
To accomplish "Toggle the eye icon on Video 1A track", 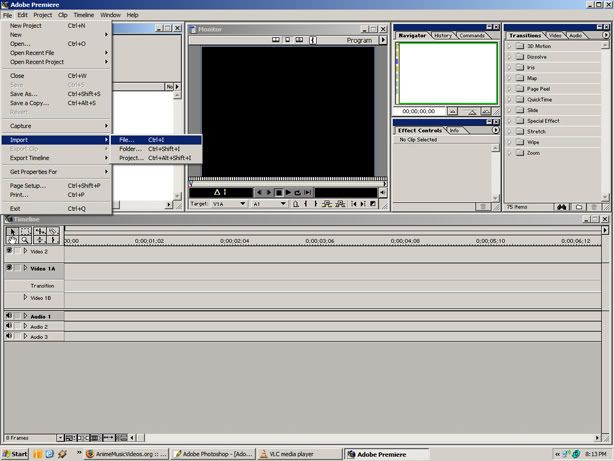I will (9, 268).
